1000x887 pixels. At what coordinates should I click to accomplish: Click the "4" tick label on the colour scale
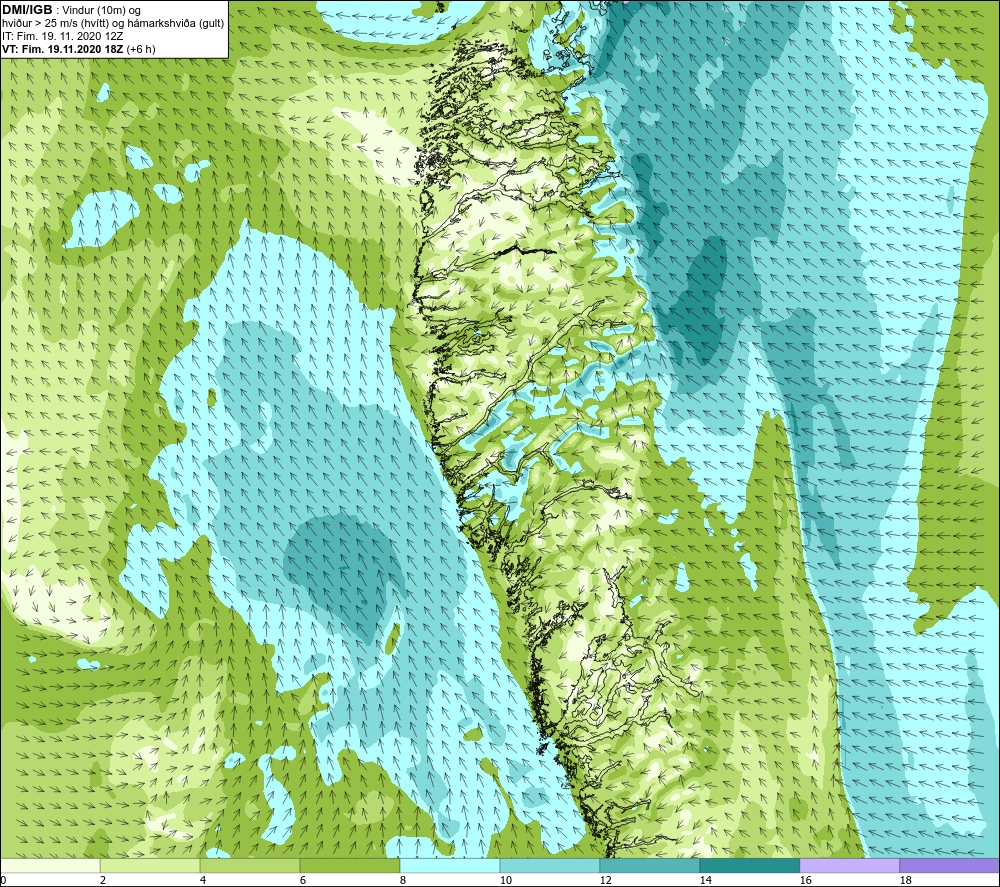(203, 880)
